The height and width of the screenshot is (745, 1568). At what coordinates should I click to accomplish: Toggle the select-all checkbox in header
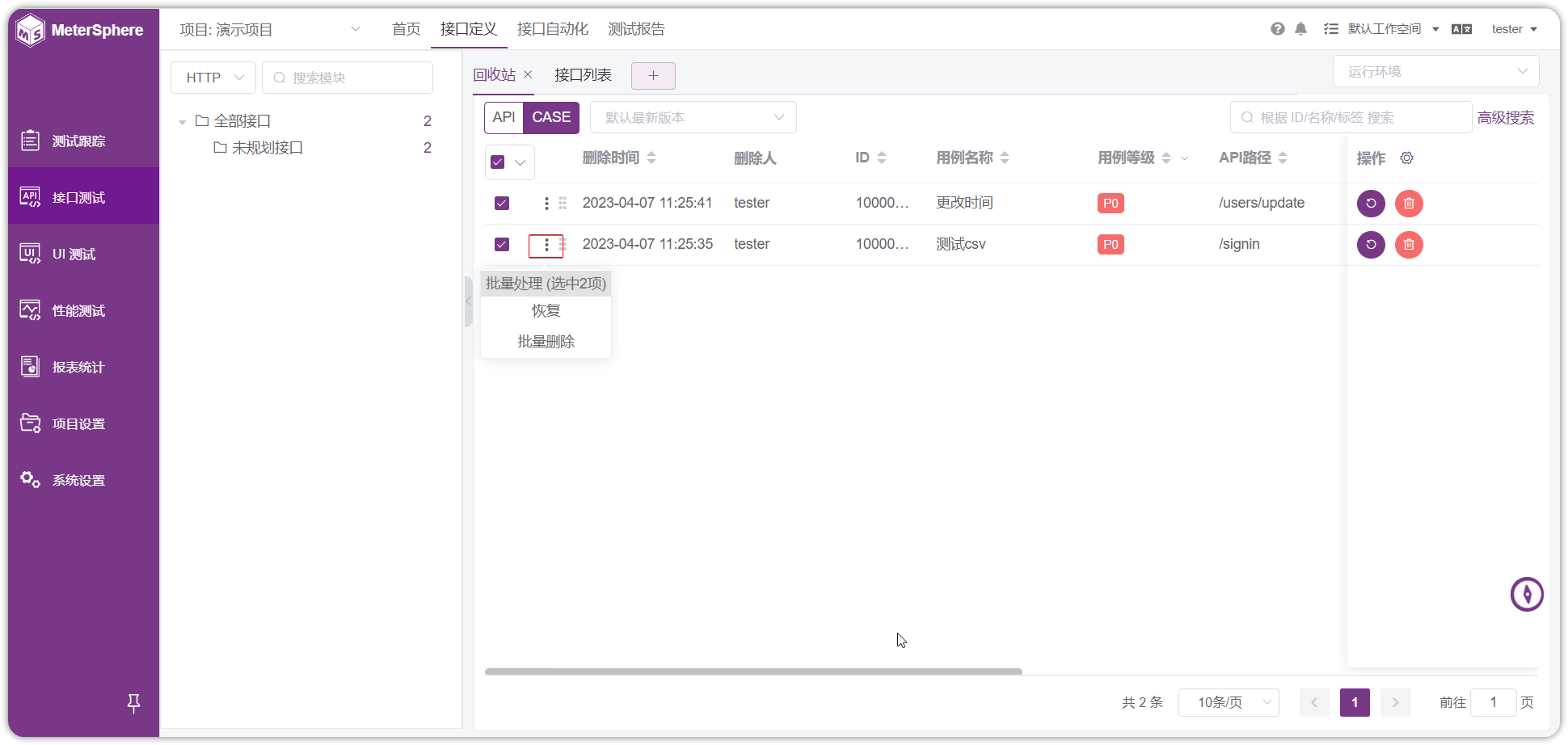coord(498,162)
